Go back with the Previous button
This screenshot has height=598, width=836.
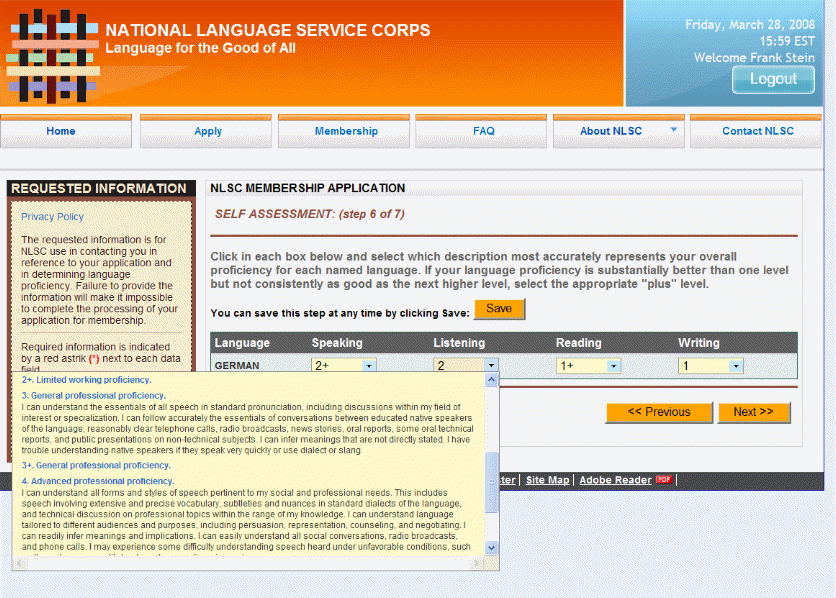[x=659, y=413]
